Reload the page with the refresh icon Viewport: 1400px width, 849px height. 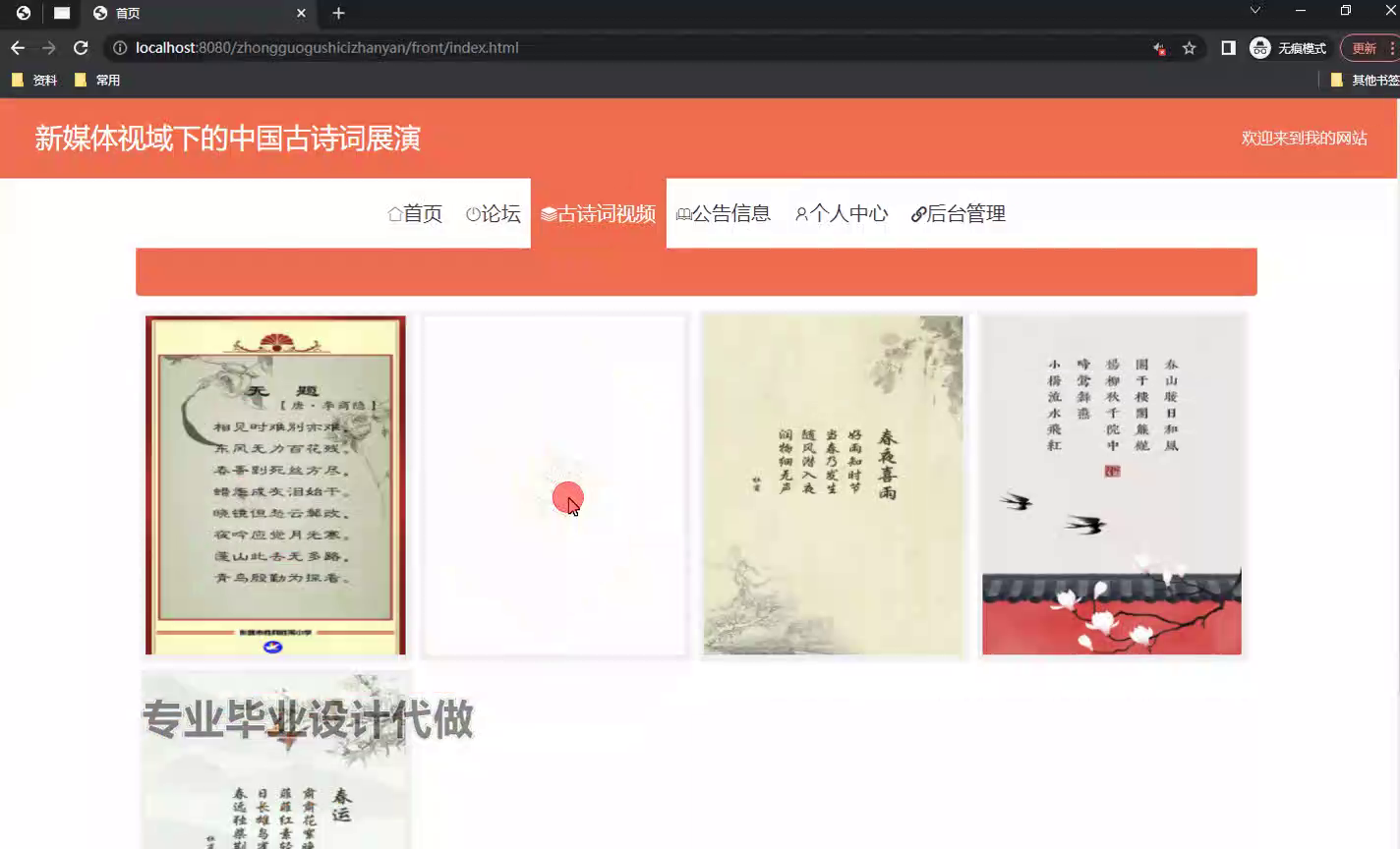tap(81, 47)
